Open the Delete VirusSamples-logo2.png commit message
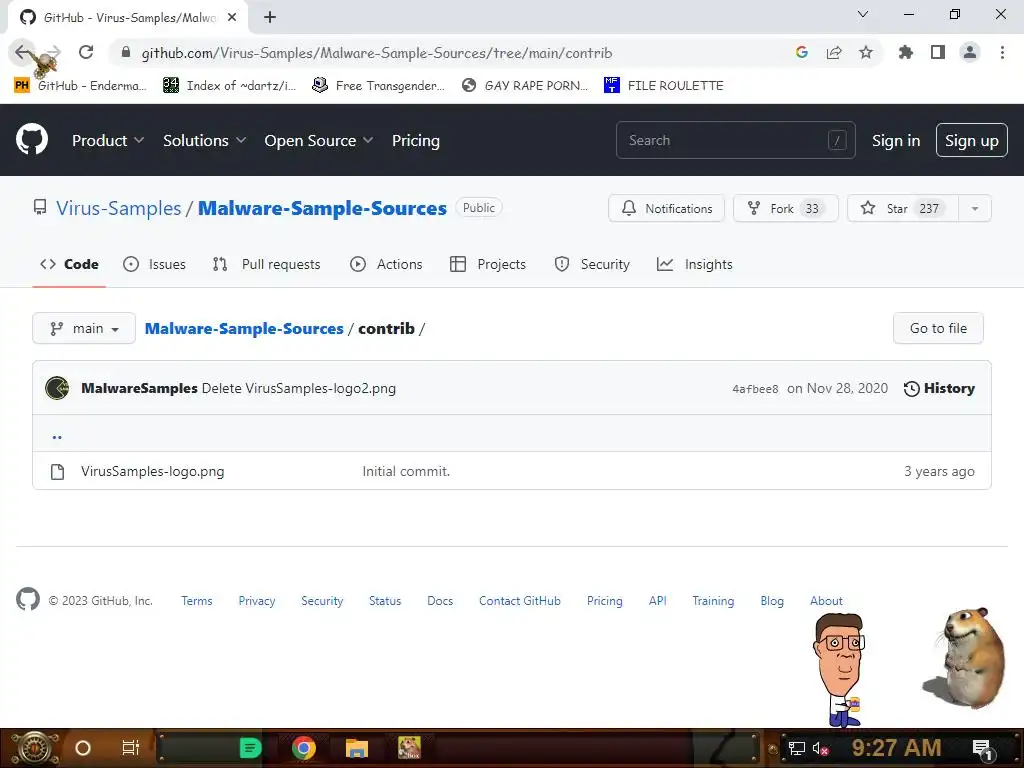Viewport: 1024px width, 768px height. [x=298, y=388]
